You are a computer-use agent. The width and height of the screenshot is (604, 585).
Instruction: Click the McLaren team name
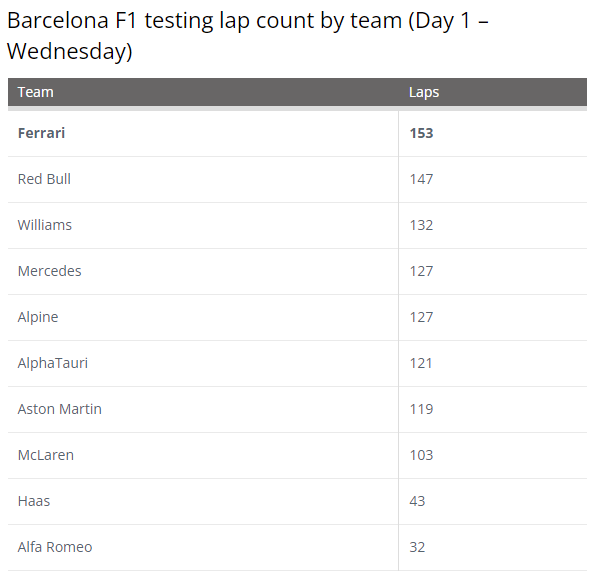(46, 455)
